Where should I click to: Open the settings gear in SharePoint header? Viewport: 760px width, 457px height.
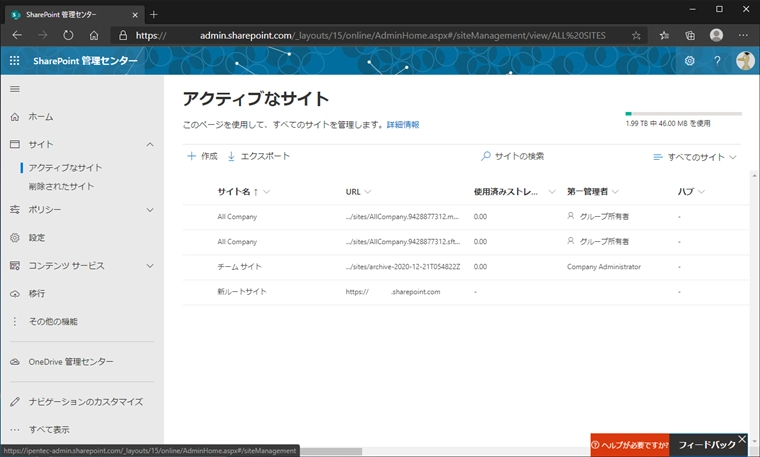pyautogui.click(x=689, y=61)
